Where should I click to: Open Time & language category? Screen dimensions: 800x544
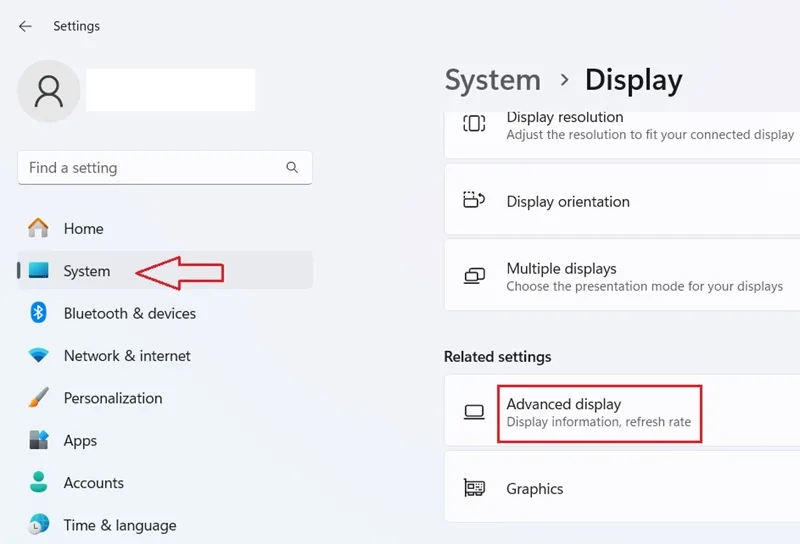(x=165, y=525)
